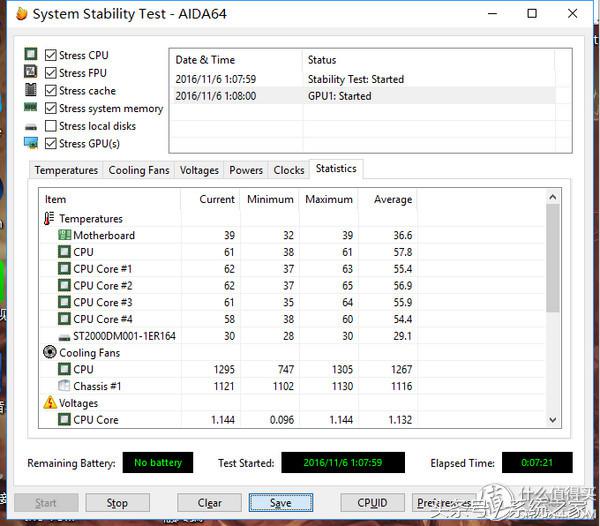Open the CPUID button

tap(372, 503)
